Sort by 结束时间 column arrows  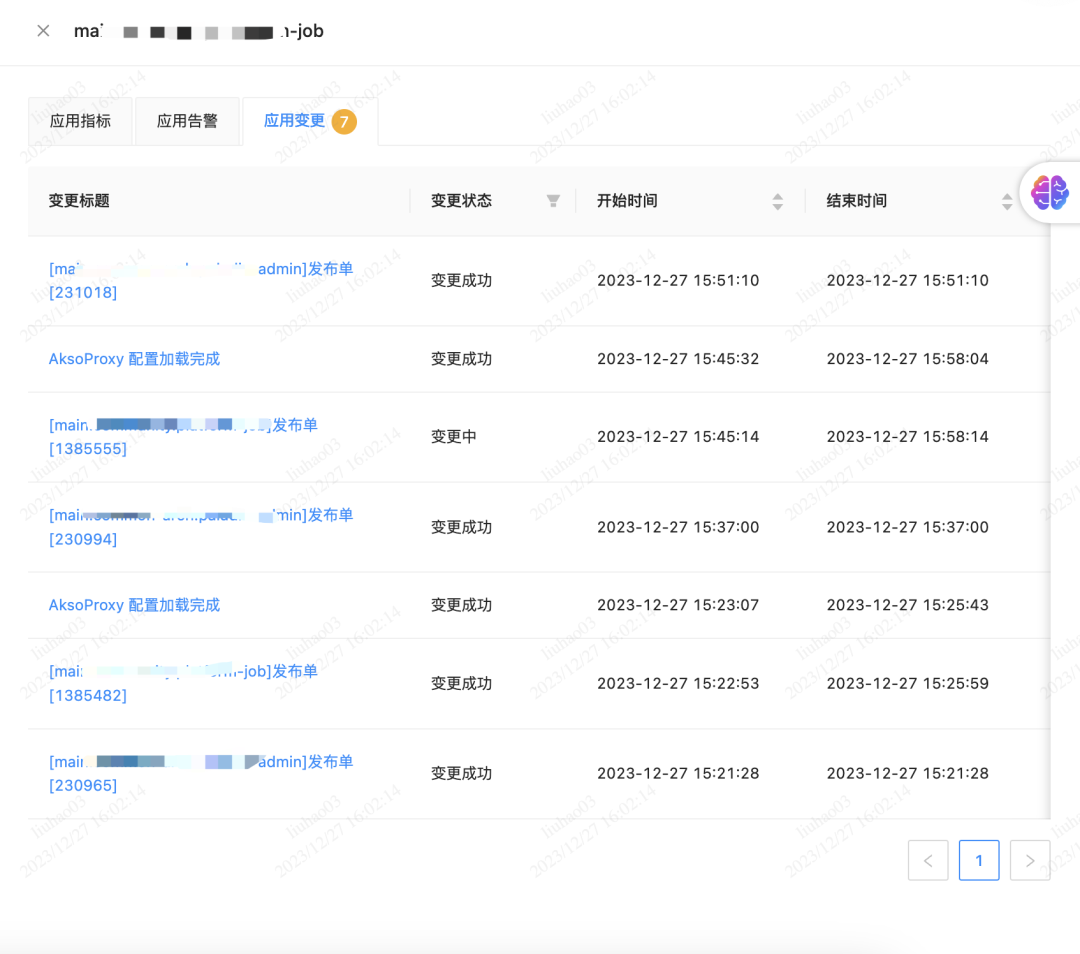1007,201
